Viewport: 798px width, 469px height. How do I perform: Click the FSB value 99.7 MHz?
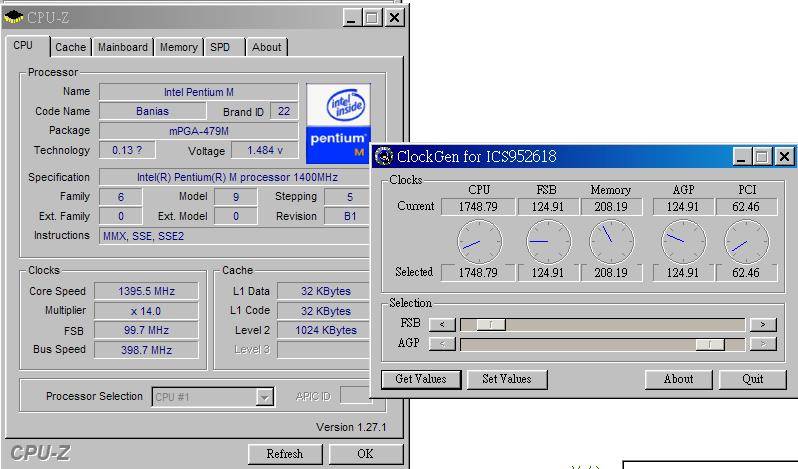click(147, 331)
